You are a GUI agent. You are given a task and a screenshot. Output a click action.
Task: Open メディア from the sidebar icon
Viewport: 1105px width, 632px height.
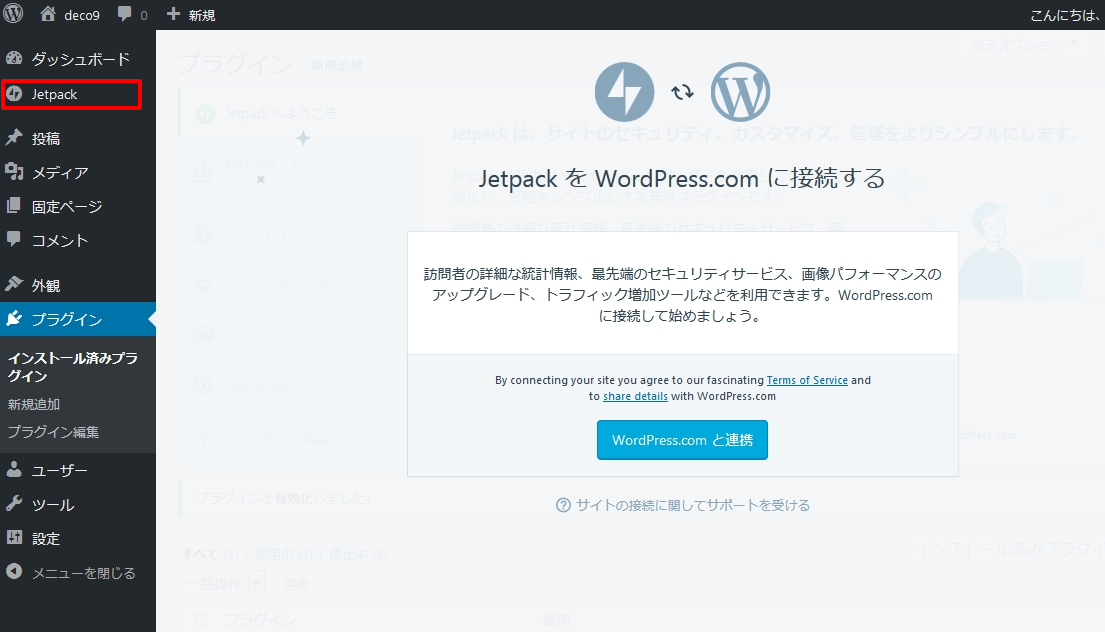[x=16, y=170]
